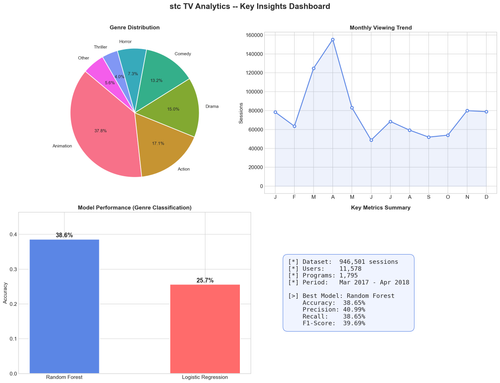500x383 pixels.
Task: Click the 38.6% label above the blue bar
Action: click(64, 235)
